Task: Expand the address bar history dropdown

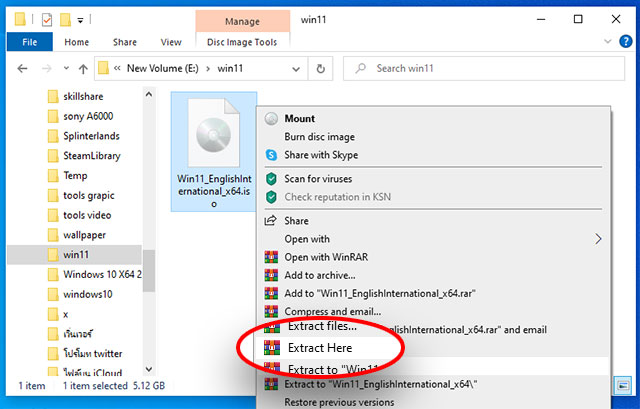Action: tap(296, 69)
